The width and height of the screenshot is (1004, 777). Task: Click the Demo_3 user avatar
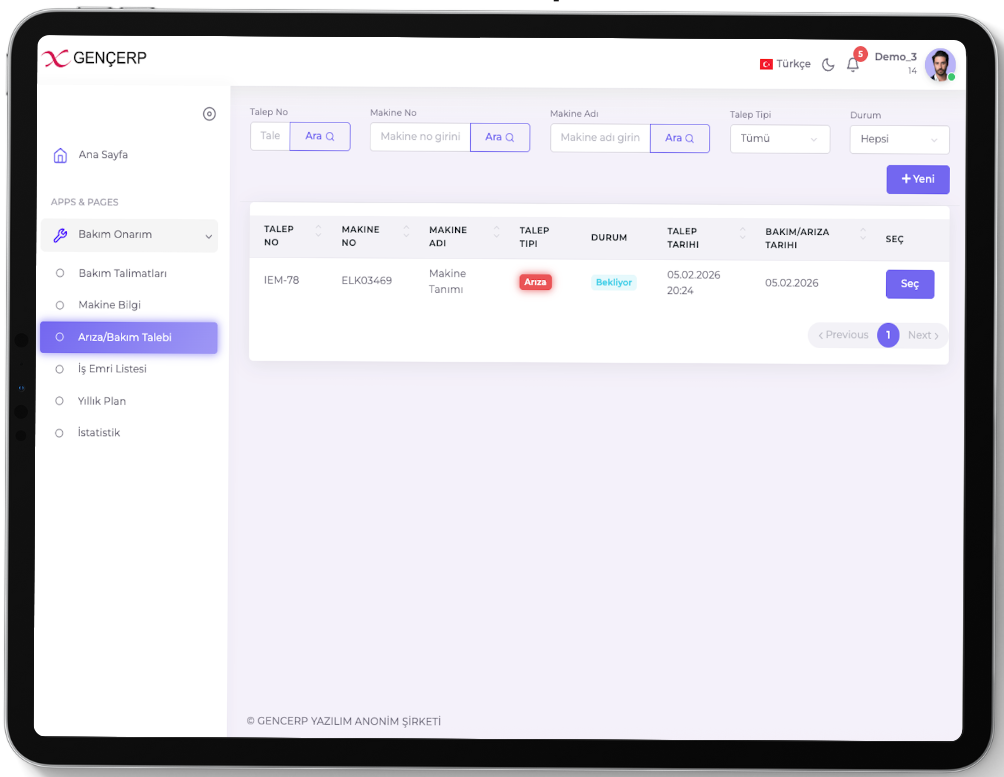pyautogui.click(x=939, y=64)
